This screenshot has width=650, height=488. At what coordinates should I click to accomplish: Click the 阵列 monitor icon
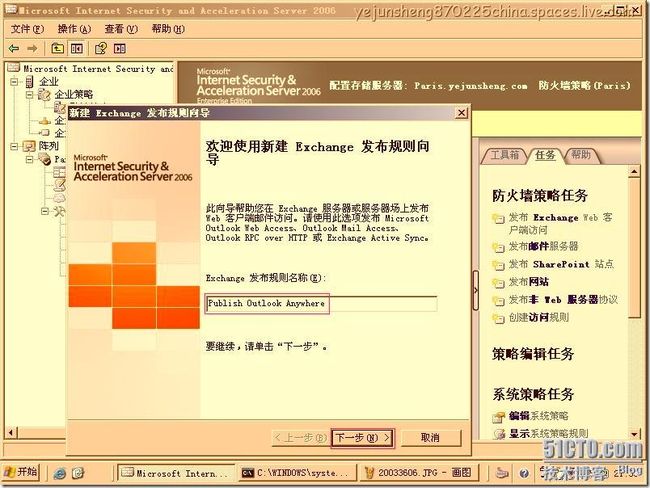point(29,146)
